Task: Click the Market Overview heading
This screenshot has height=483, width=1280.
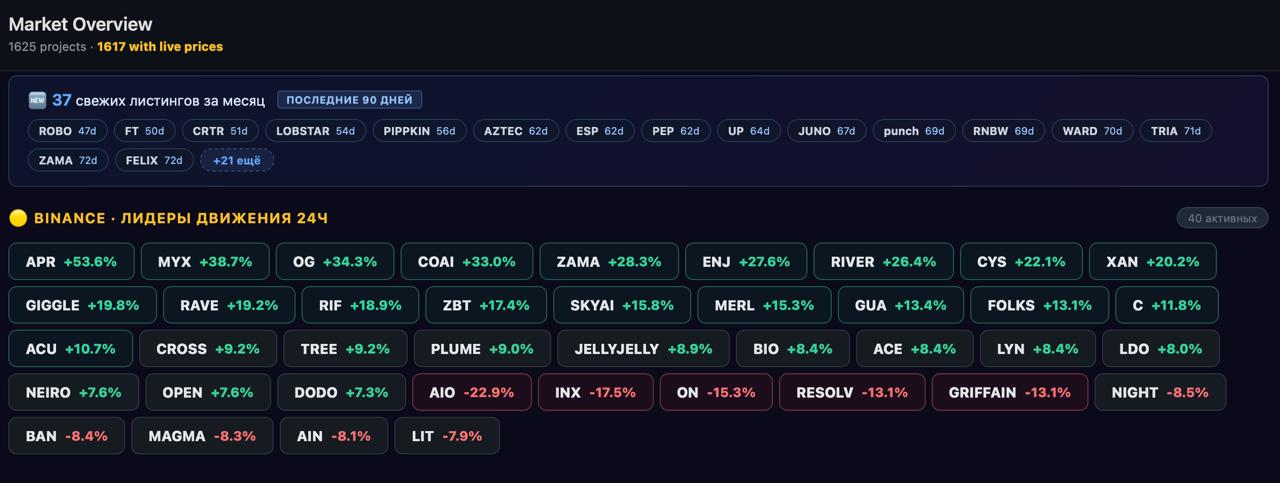Action: pyautogui.click(x=80, y=24)
